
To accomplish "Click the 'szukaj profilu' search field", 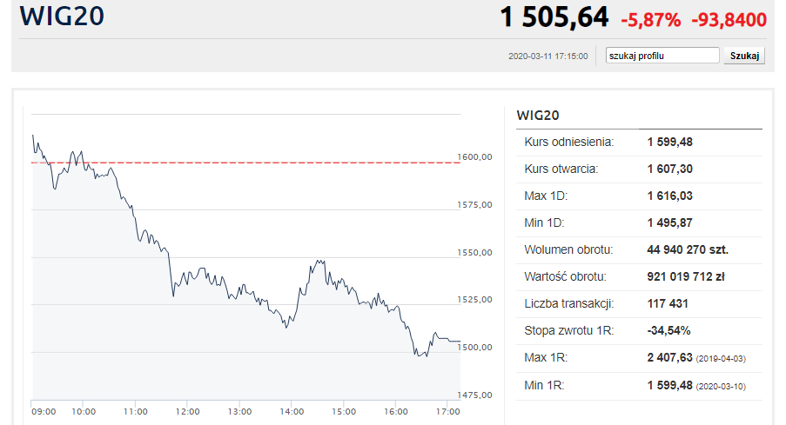I will pyautogui.click(x=662, y=56).
